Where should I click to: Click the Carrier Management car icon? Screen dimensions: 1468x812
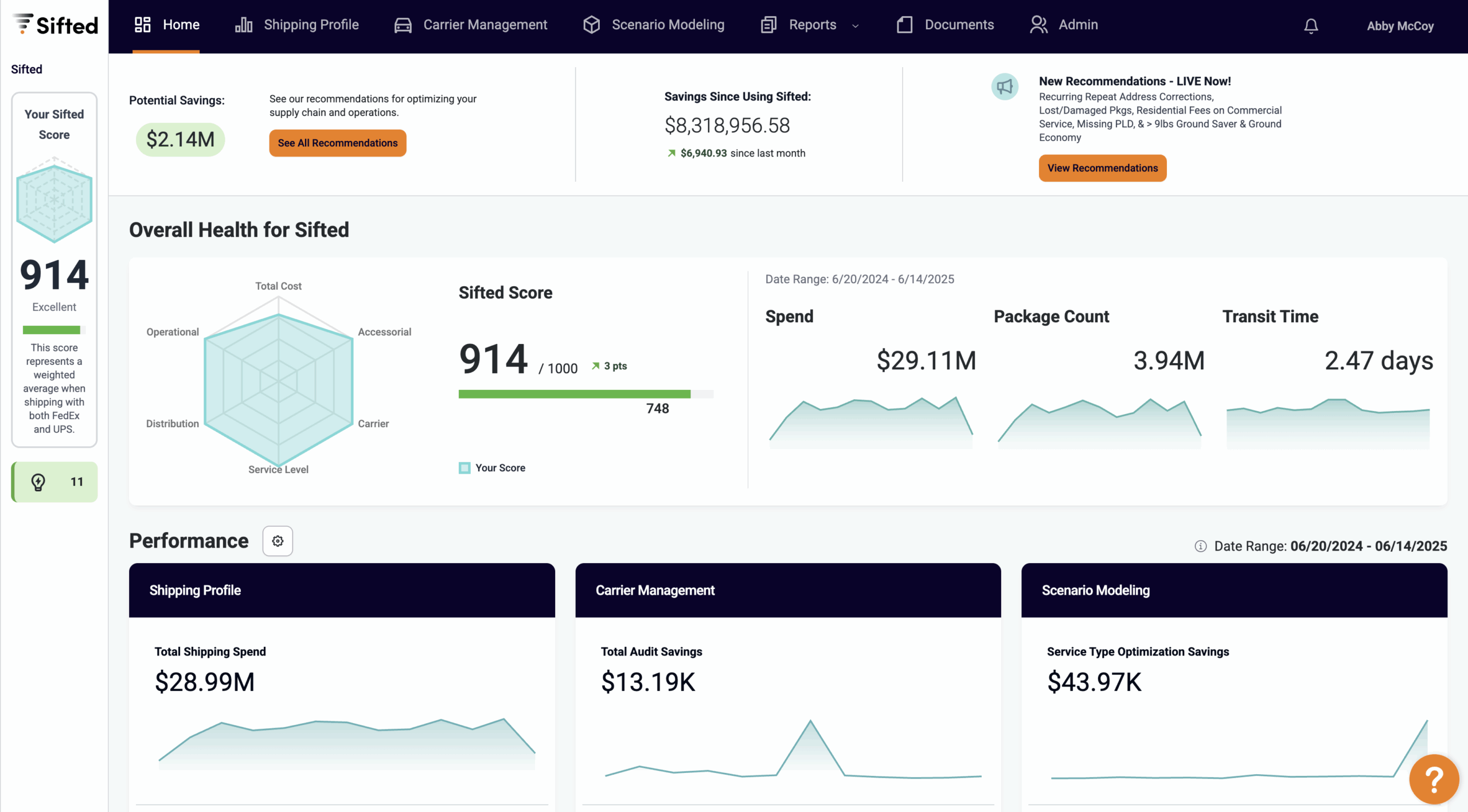(403, 25)
